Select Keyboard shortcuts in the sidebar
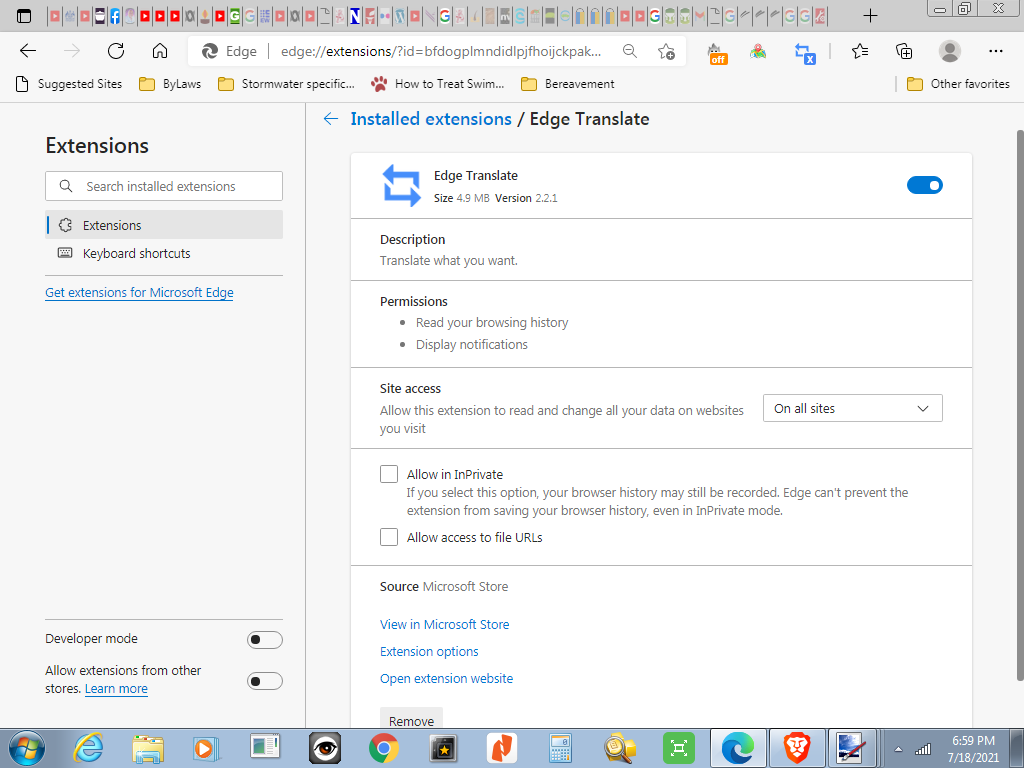Image resolution: width=1024 pixels, height=768 pixels. point(136,253)
